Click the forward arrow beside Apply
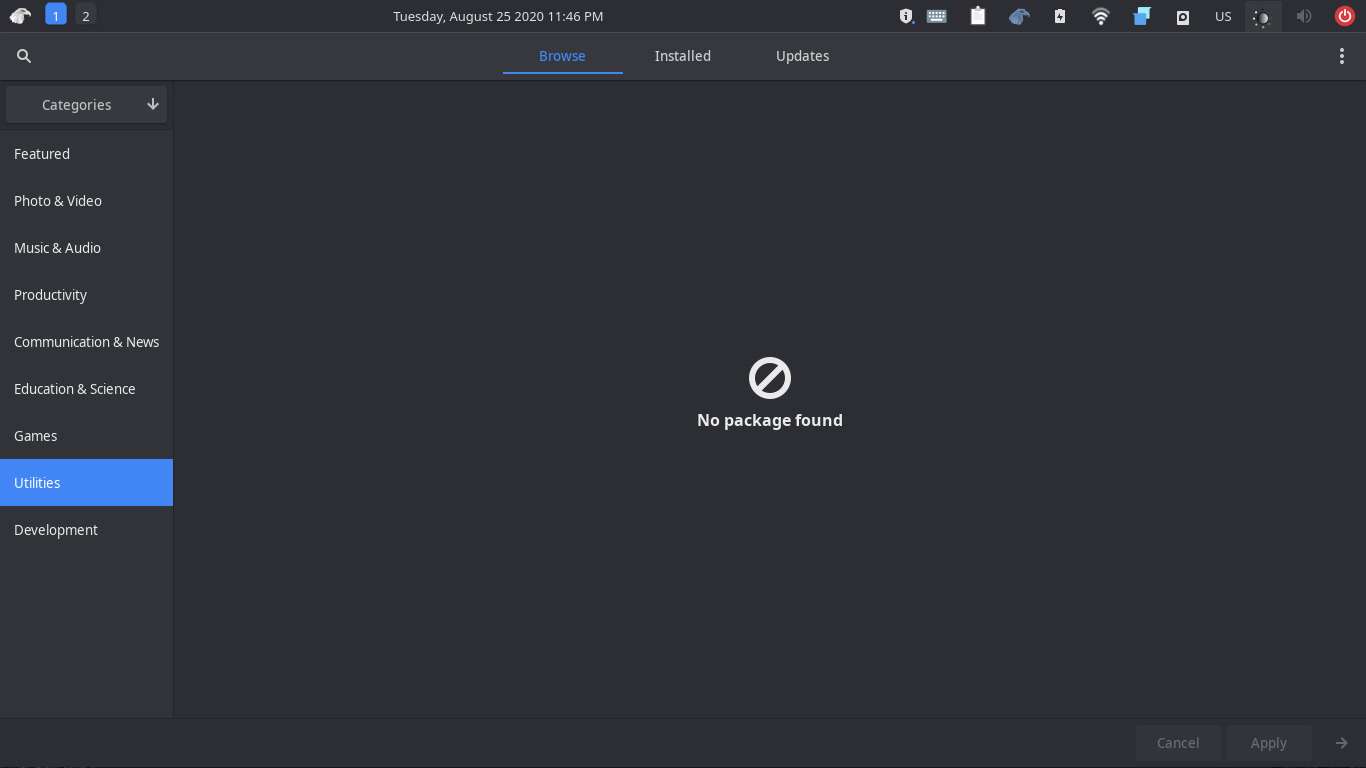This screenshot has height=768, width=1366. 1342,743
